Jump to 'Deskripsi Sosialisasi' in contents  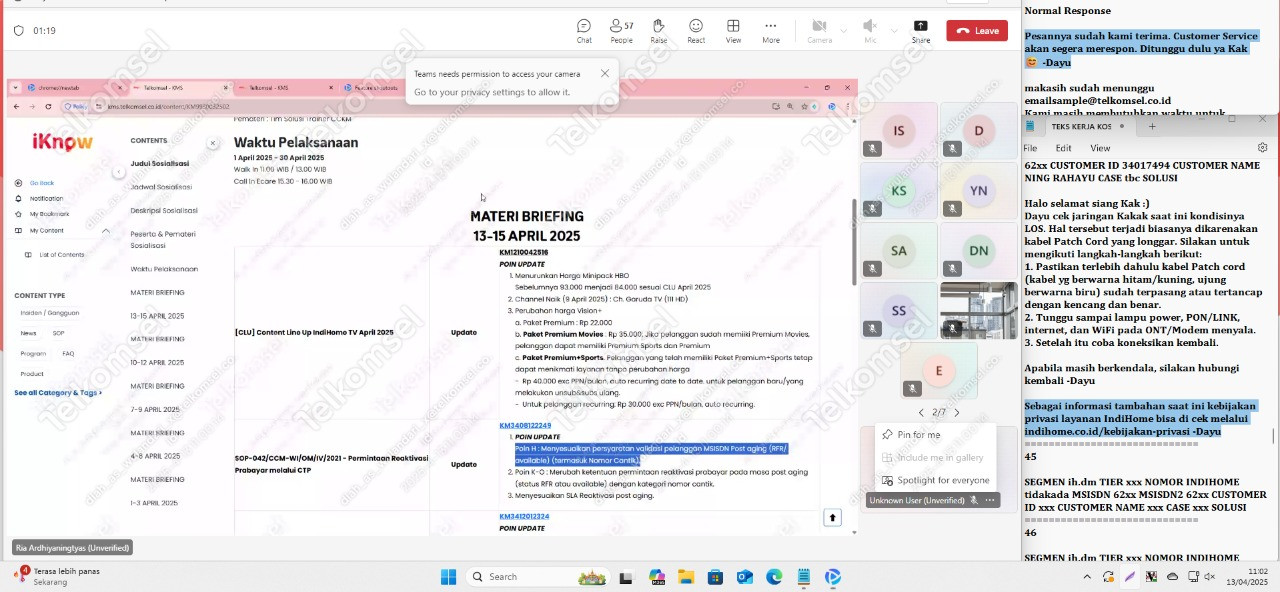click(164, 210)
